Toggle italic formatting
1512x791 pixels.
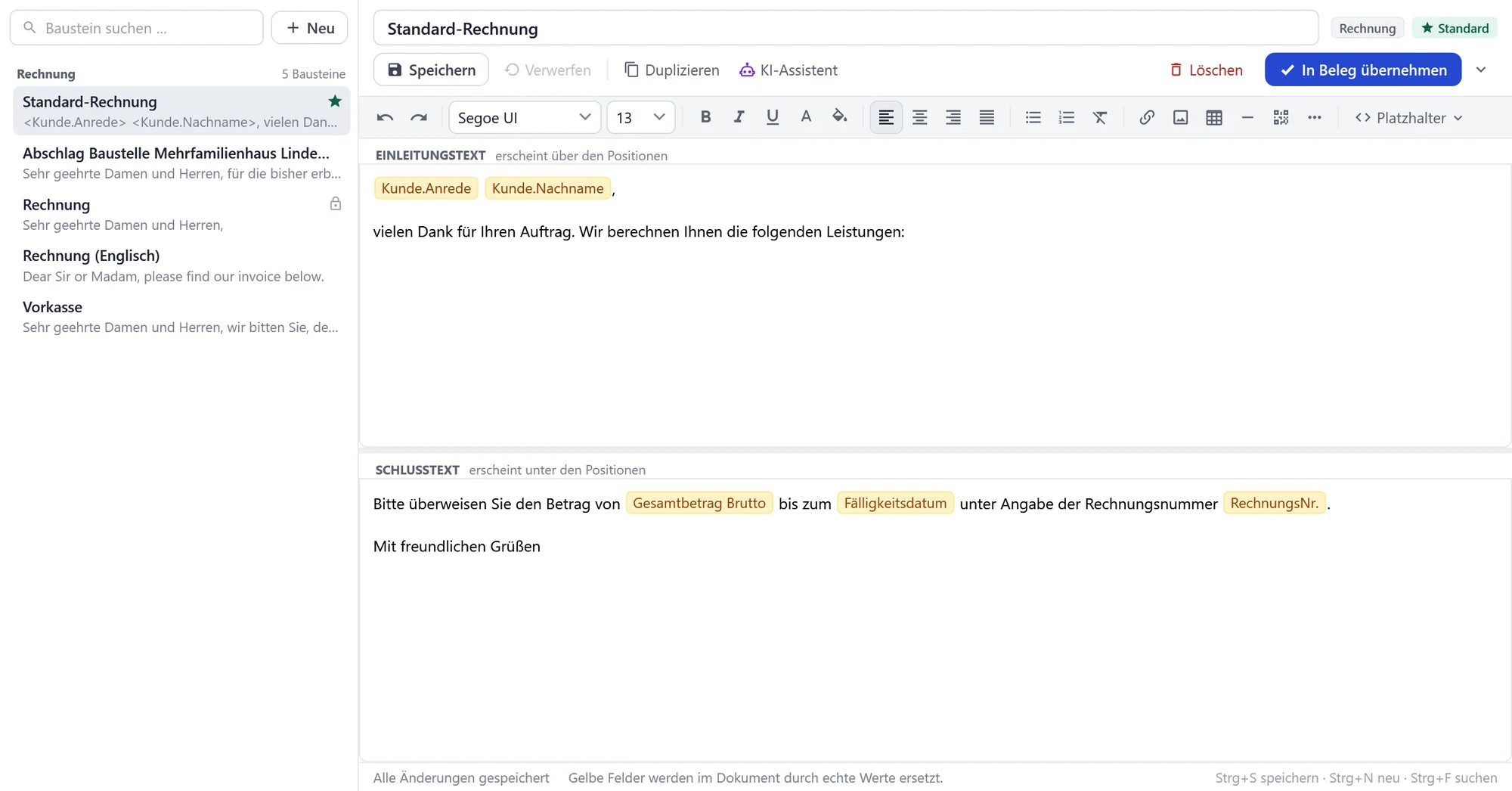[x=739, y=117]
